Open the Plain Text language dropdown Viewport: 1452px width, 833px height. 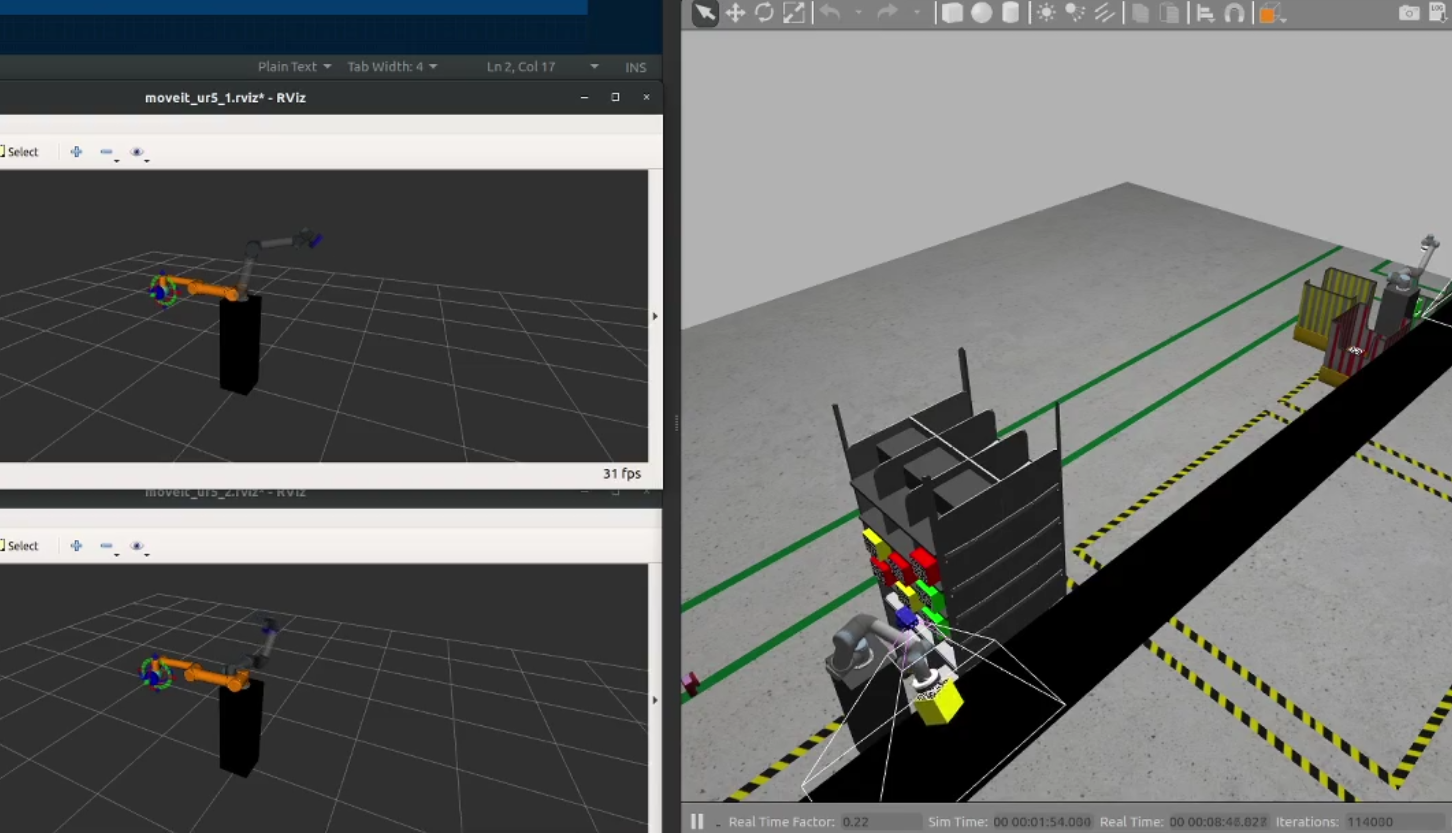[294, 67]
